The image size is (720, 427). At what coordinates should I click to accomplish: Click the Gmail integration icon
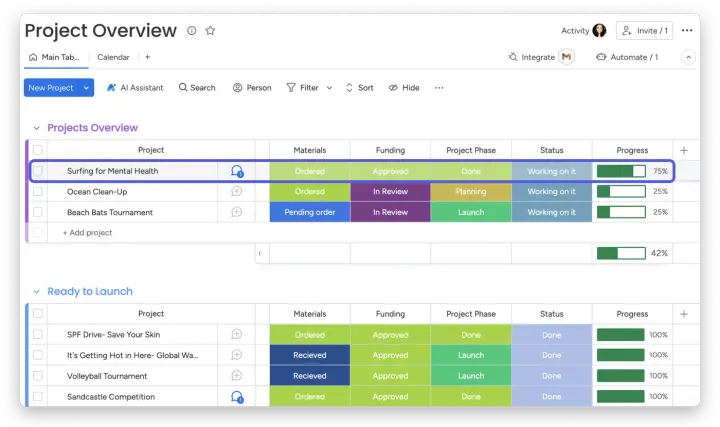[567, 56]
